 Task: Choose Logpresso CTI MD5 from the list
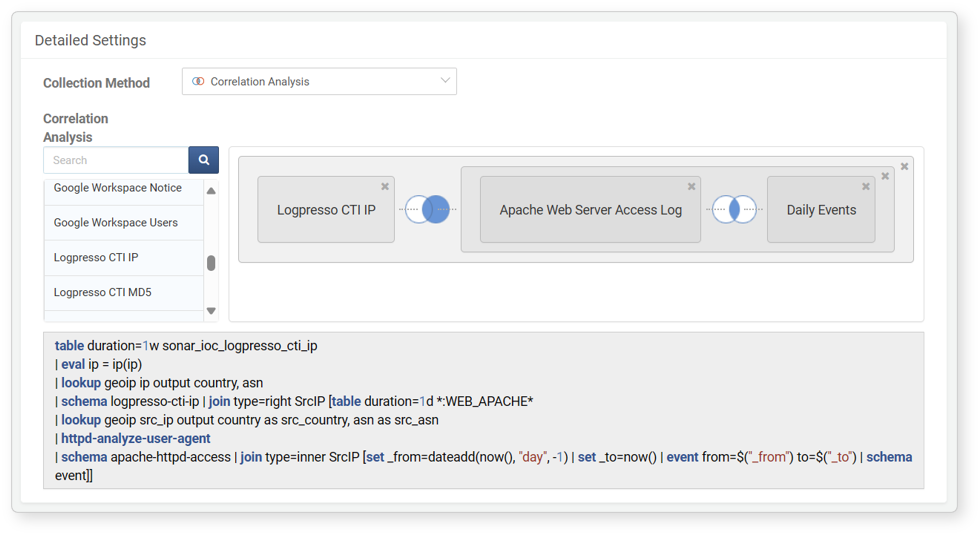(x=124, y=292)
